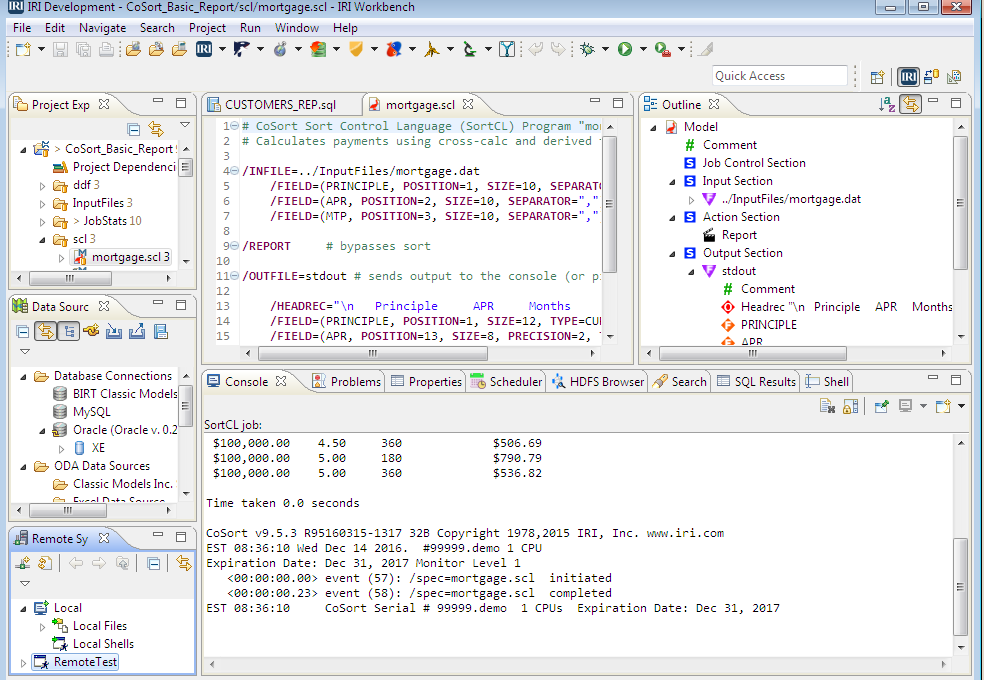Open the File menu
Viewport: 984px width, 680px height.
[22, 28]
